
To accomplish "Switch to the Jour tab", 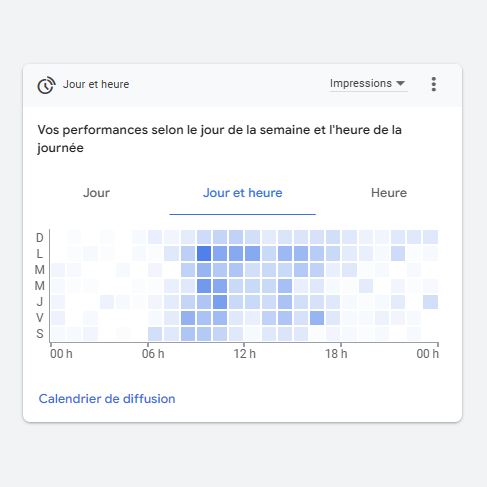I will [96, 193].
